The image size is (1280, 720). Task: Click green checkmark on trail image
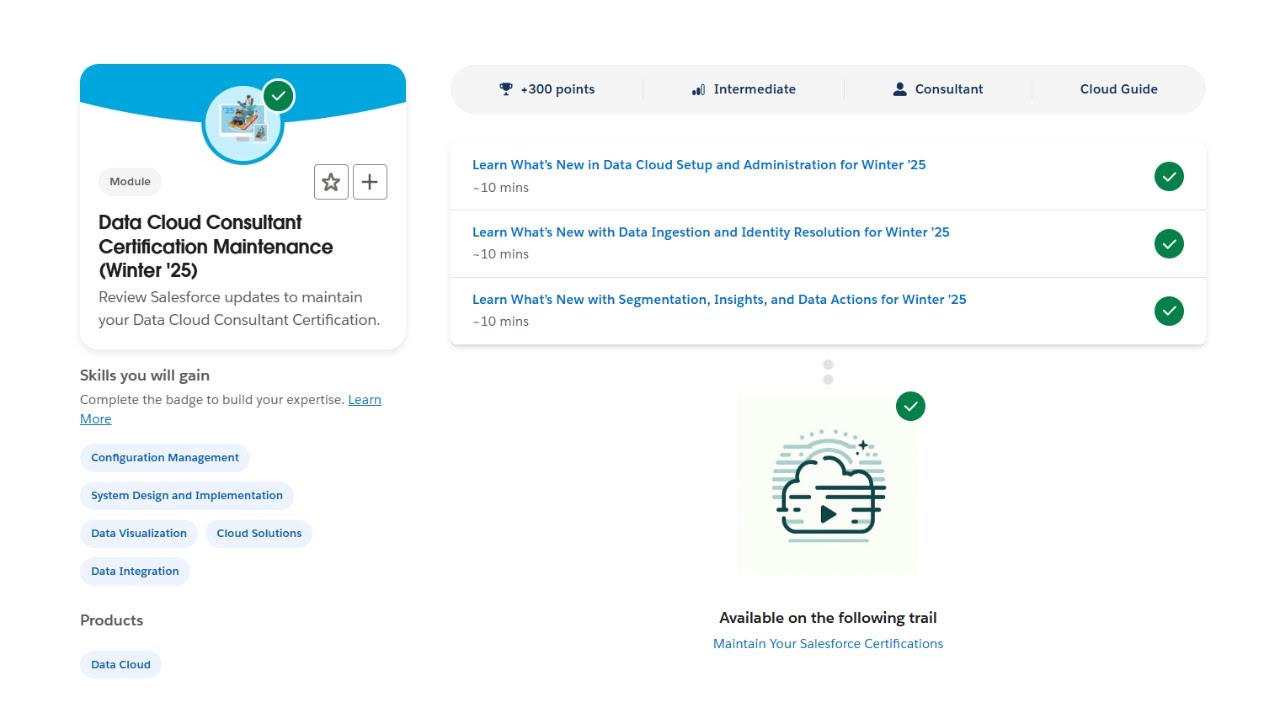[x=910, y=406]
